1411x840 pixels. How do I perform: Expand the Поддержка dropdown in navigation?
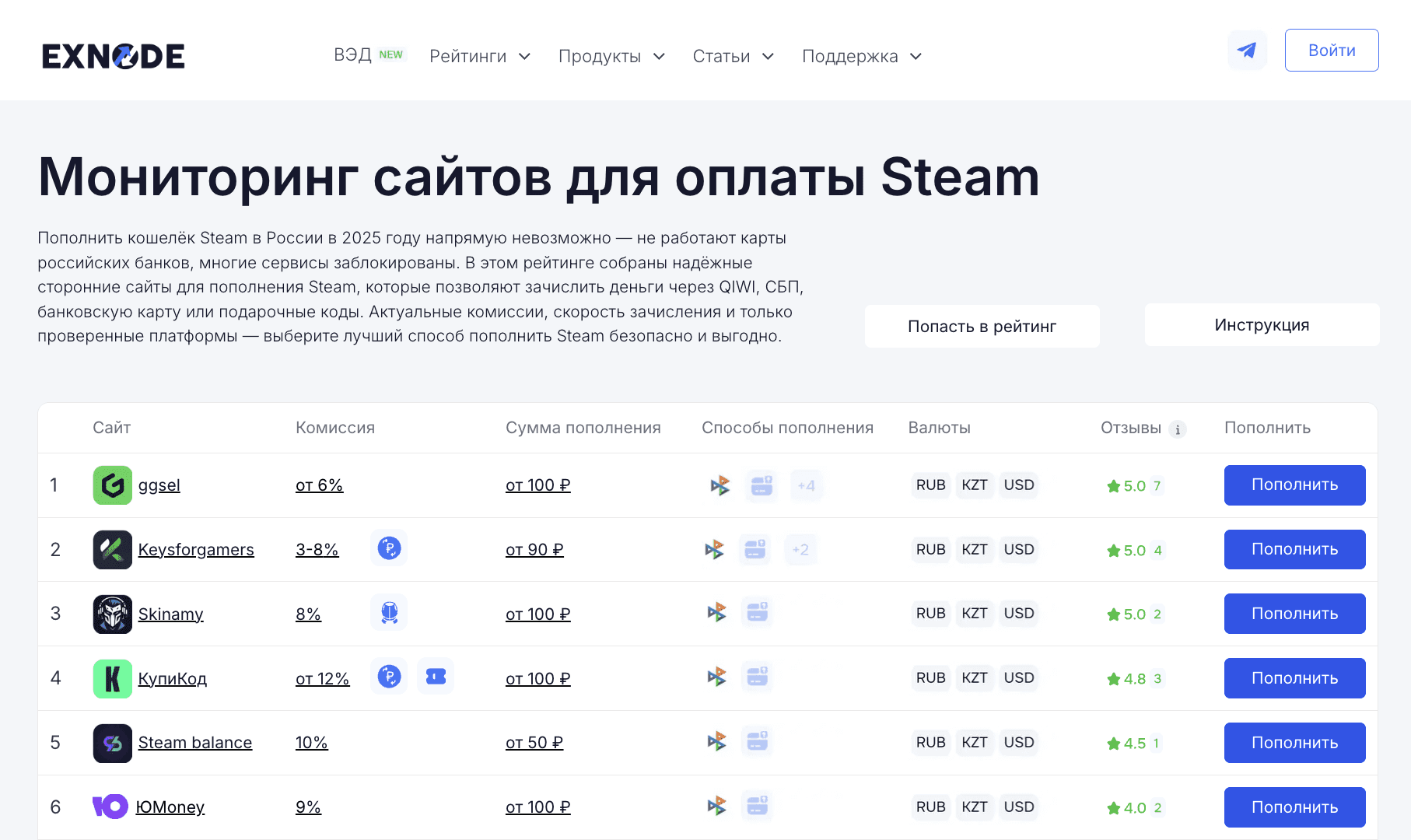(x=861, y=56)
